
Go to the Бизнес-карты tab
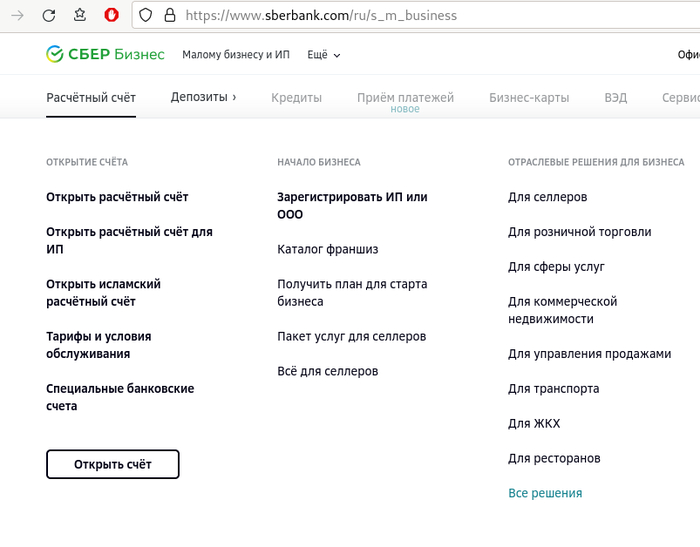(x=529, y=98)
